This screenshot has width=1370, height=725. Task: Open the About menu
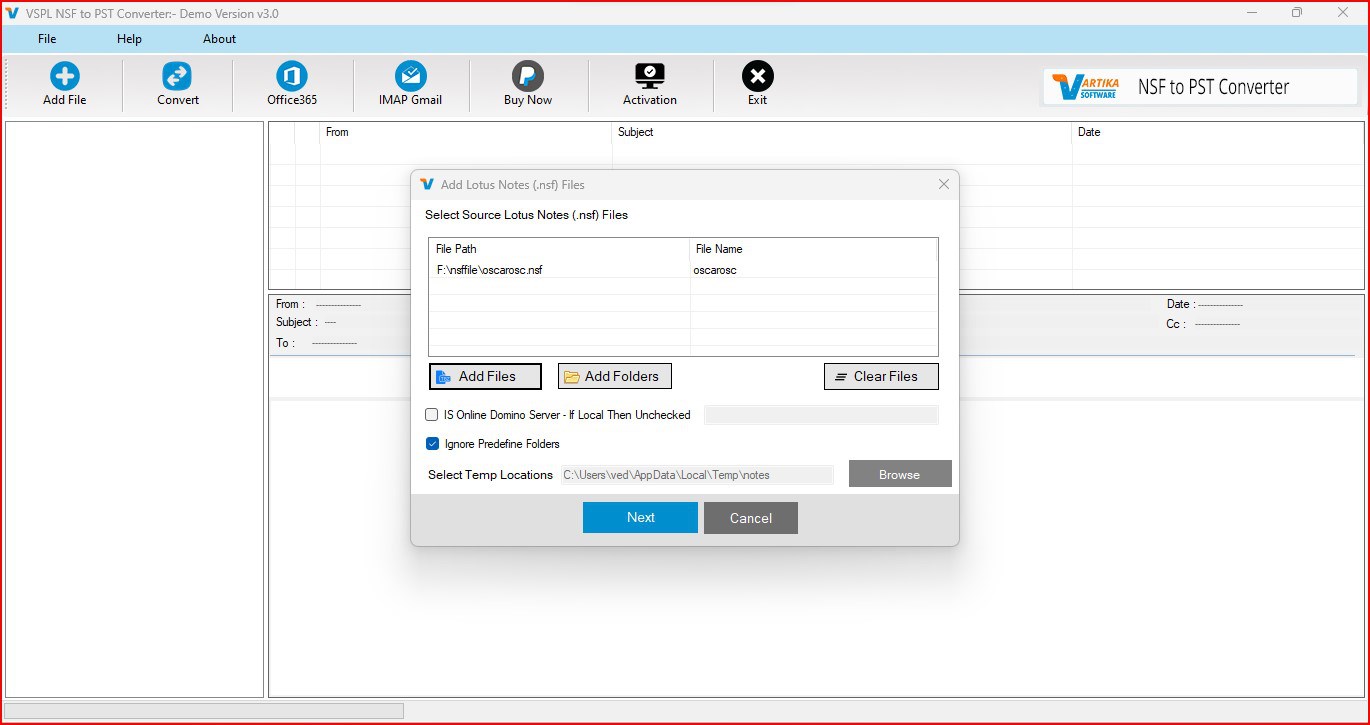click(218, 39)
